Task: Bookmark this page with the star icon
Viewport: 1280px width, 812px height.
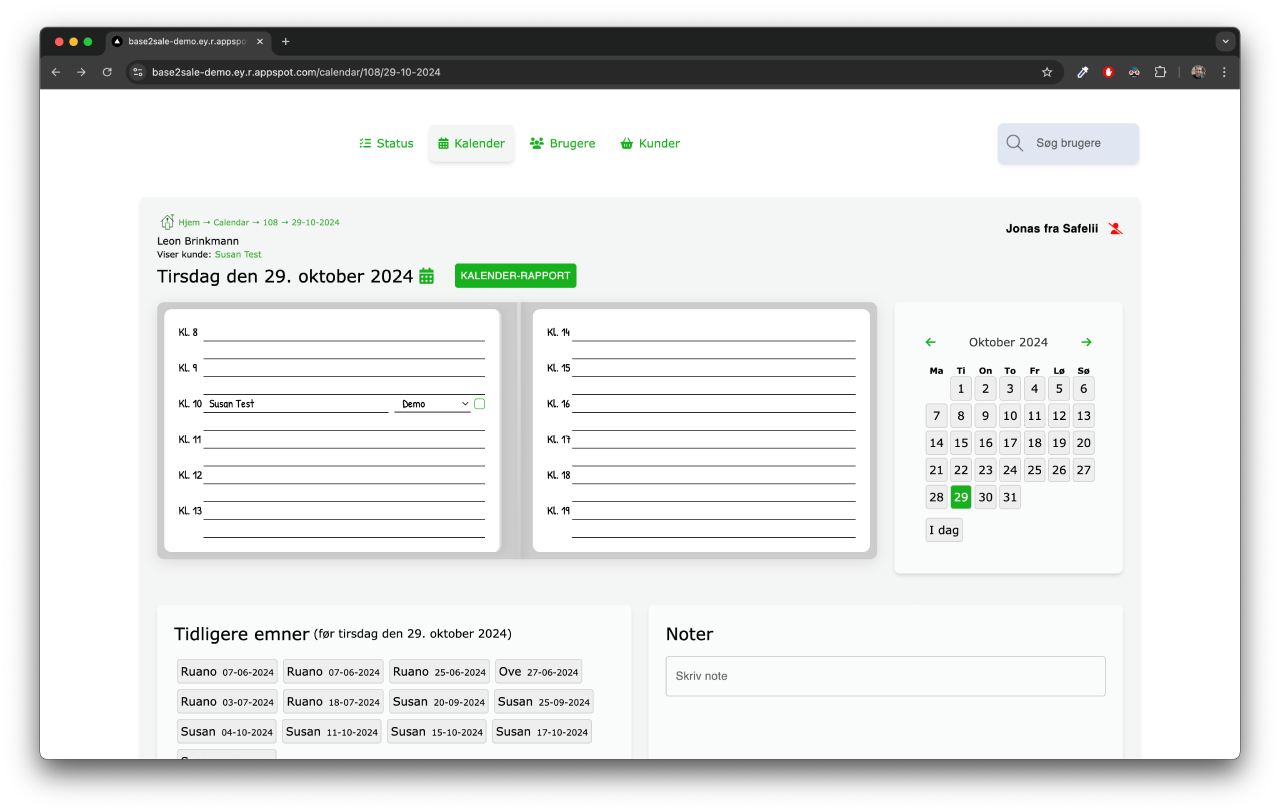Action: click(1047, 72)
